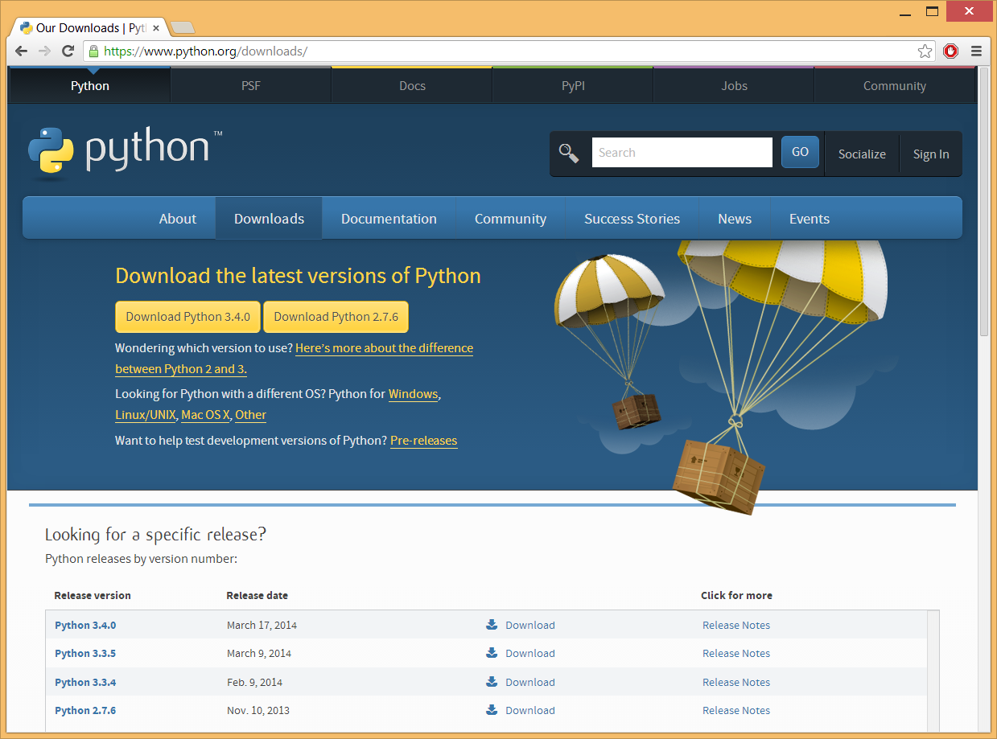Click the red extension icon in toolbar
This screenshot has width=997, height=739.
click(x=951, y=52)
